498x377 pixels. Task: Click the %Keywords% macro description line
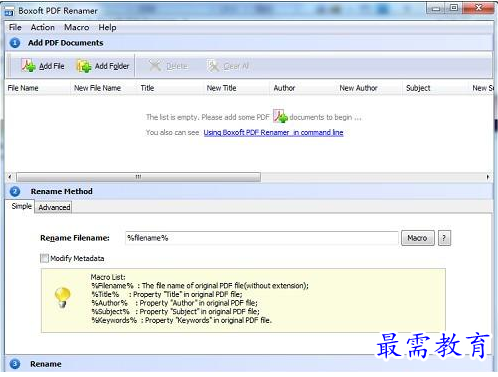coord(182,320)
